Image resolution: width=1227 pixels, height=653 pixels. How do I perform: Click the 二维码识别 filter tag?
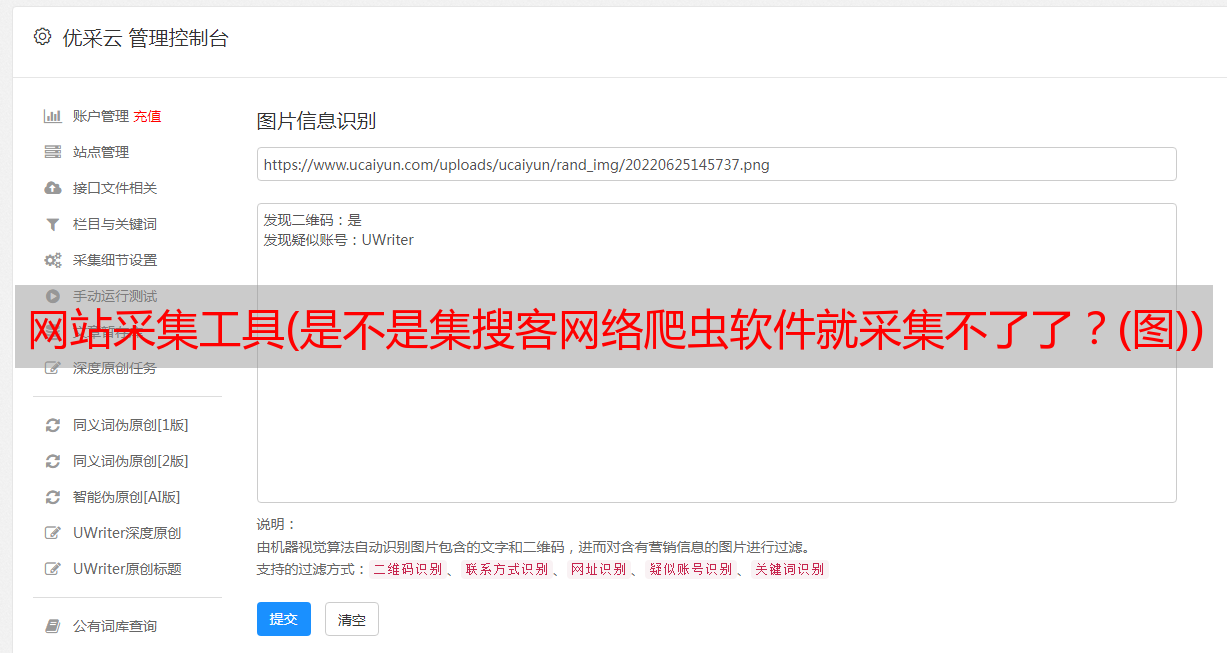tap(407, 569)
